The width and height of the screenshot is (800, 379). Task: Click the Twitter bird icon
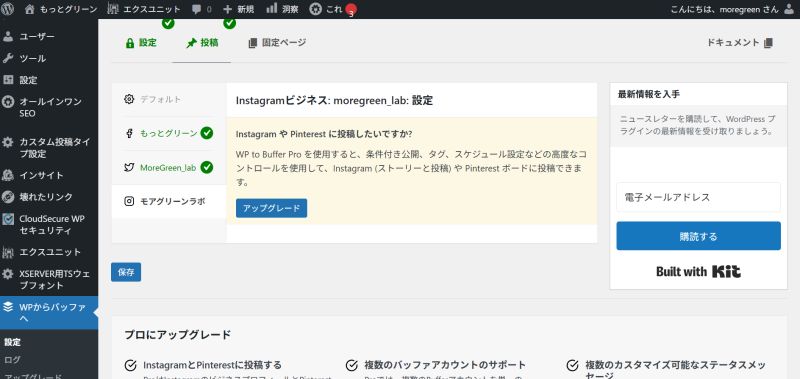click(129, 167)
